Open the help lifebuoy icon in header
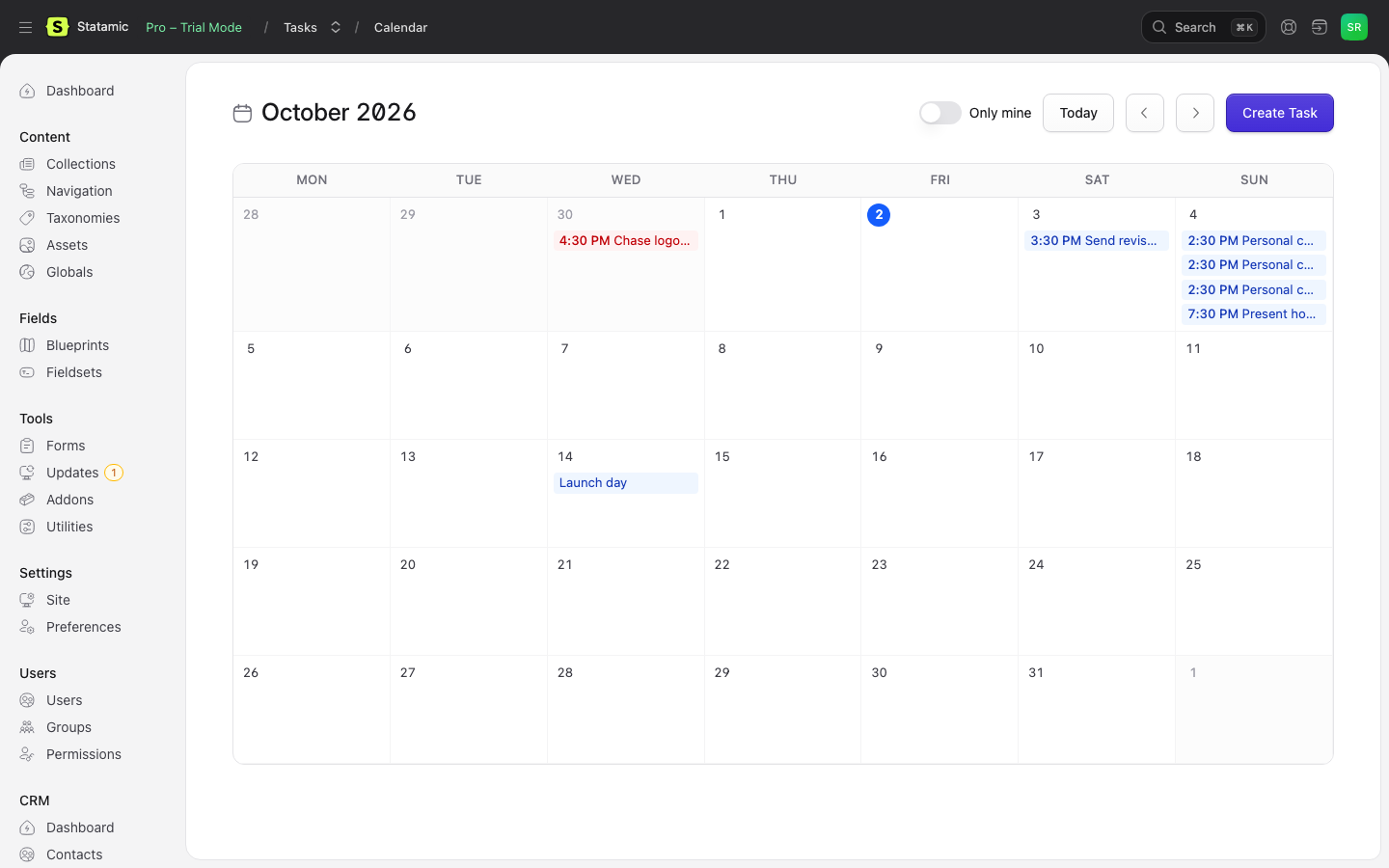The height and width of the screenshot is (868, 1389). [x=1289, y=27]
